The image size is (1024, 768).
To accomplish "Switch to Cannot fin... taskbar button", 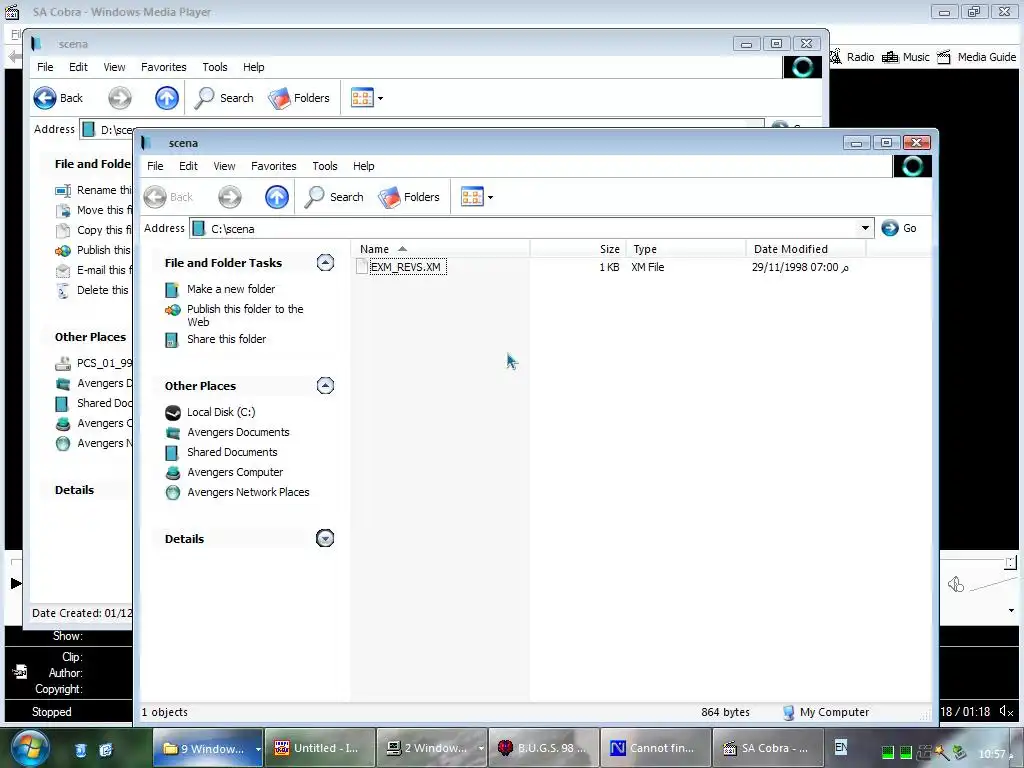I will tap(655, 748).
